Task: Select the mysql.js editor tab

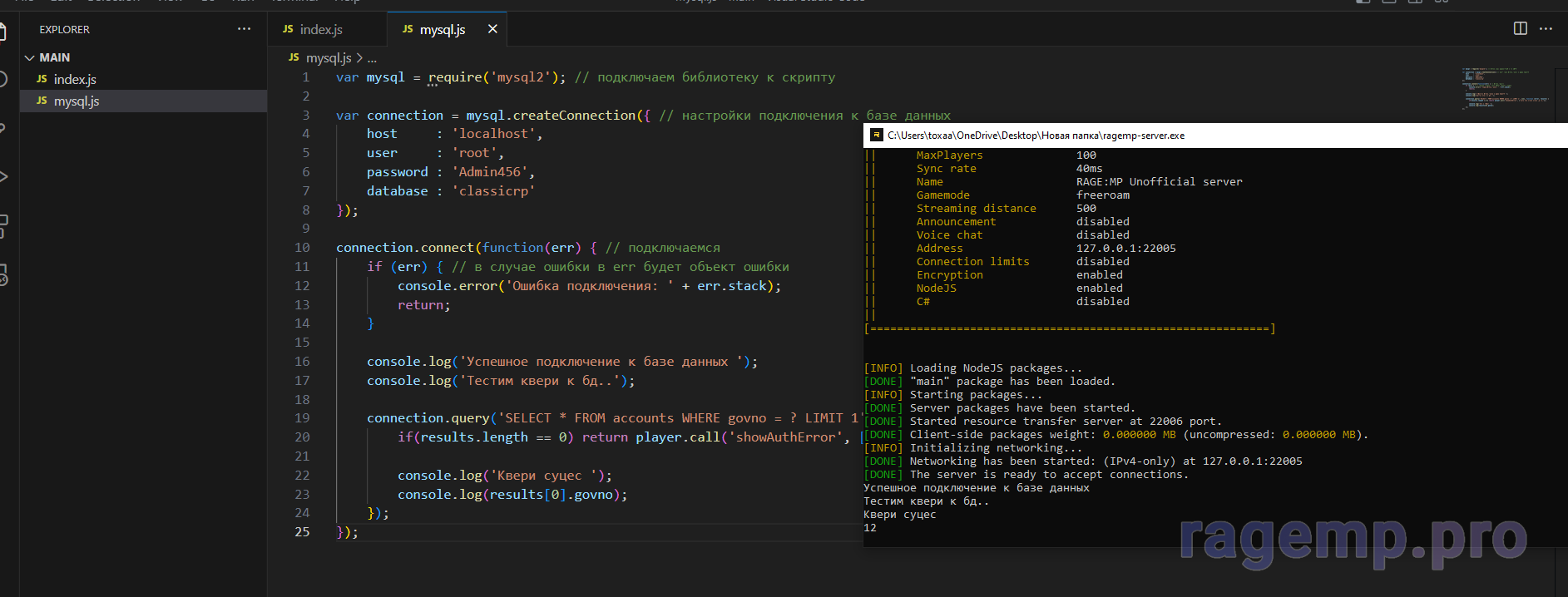Action: point(442,29)
